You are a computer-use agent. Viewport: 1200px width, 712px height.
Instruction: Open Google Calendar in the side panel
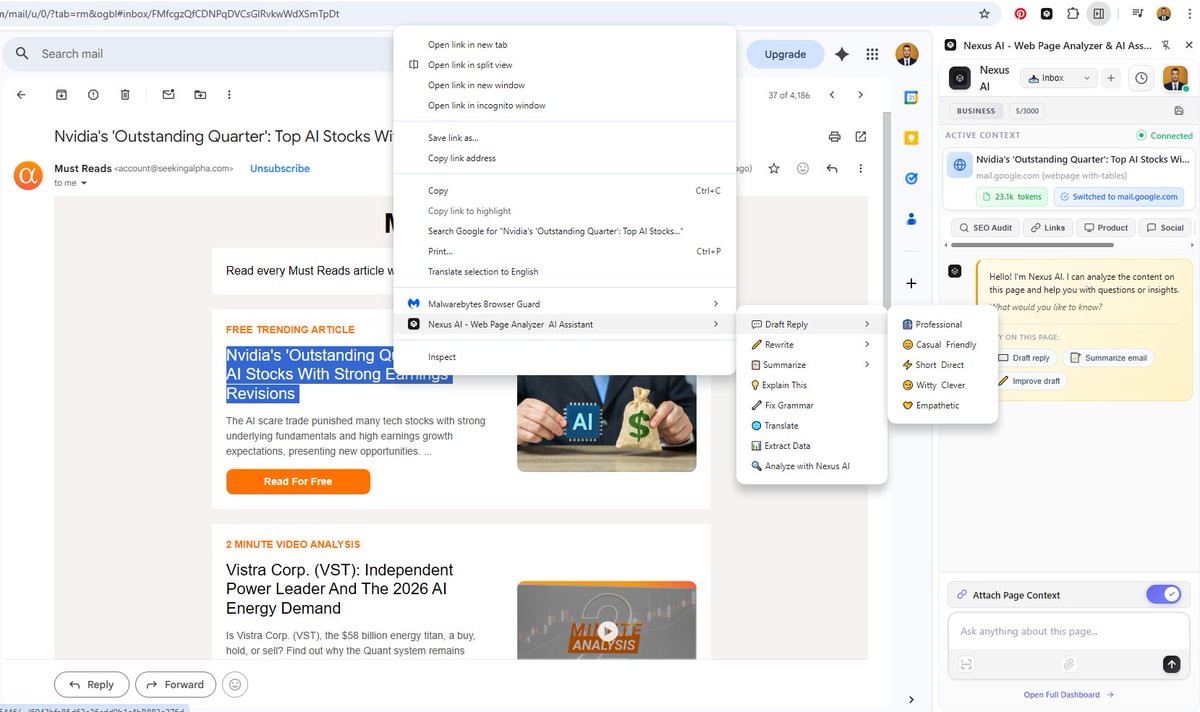[911, 97]
